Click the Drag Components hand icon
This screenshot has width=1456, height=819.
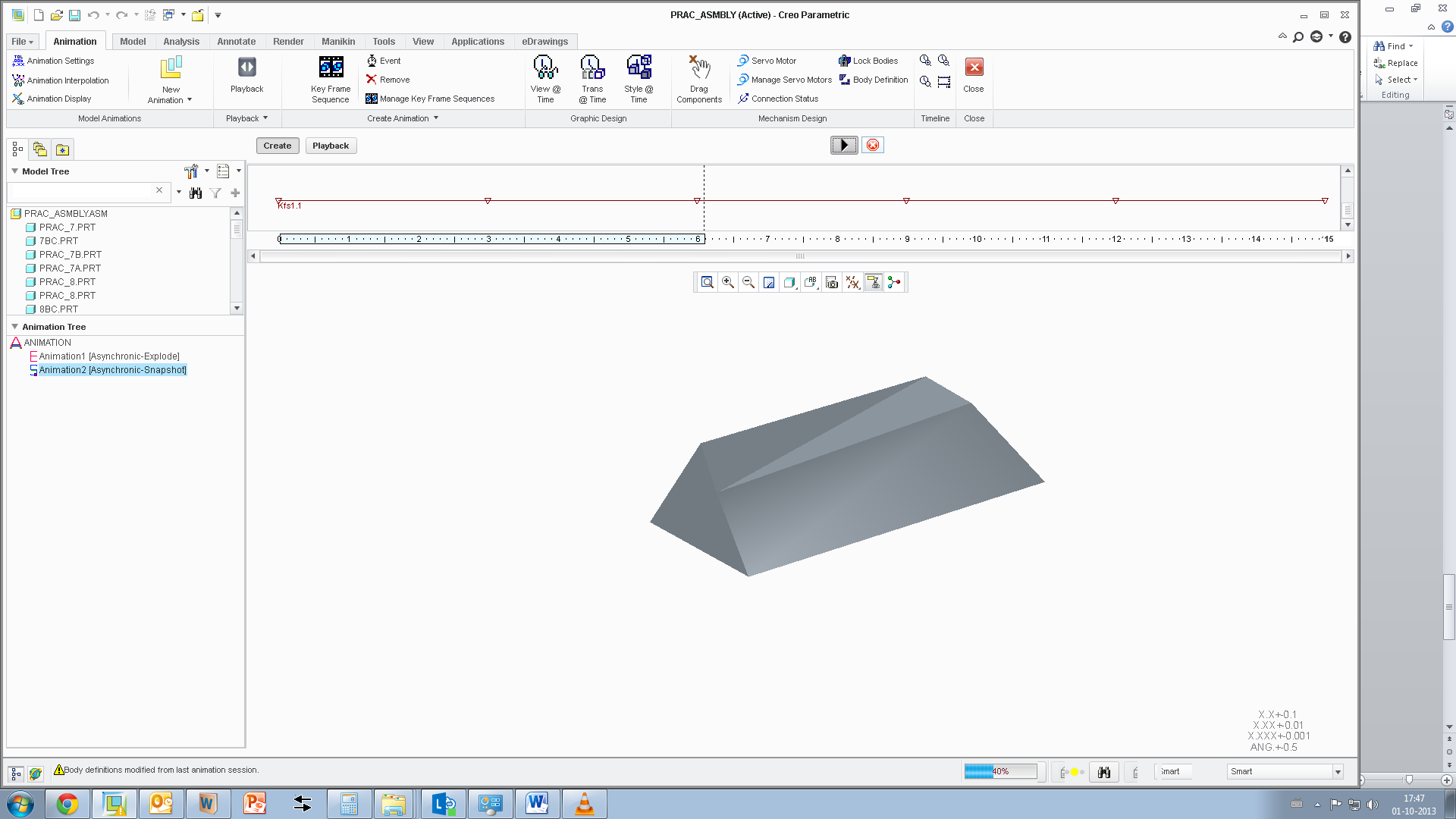point(699,68)
